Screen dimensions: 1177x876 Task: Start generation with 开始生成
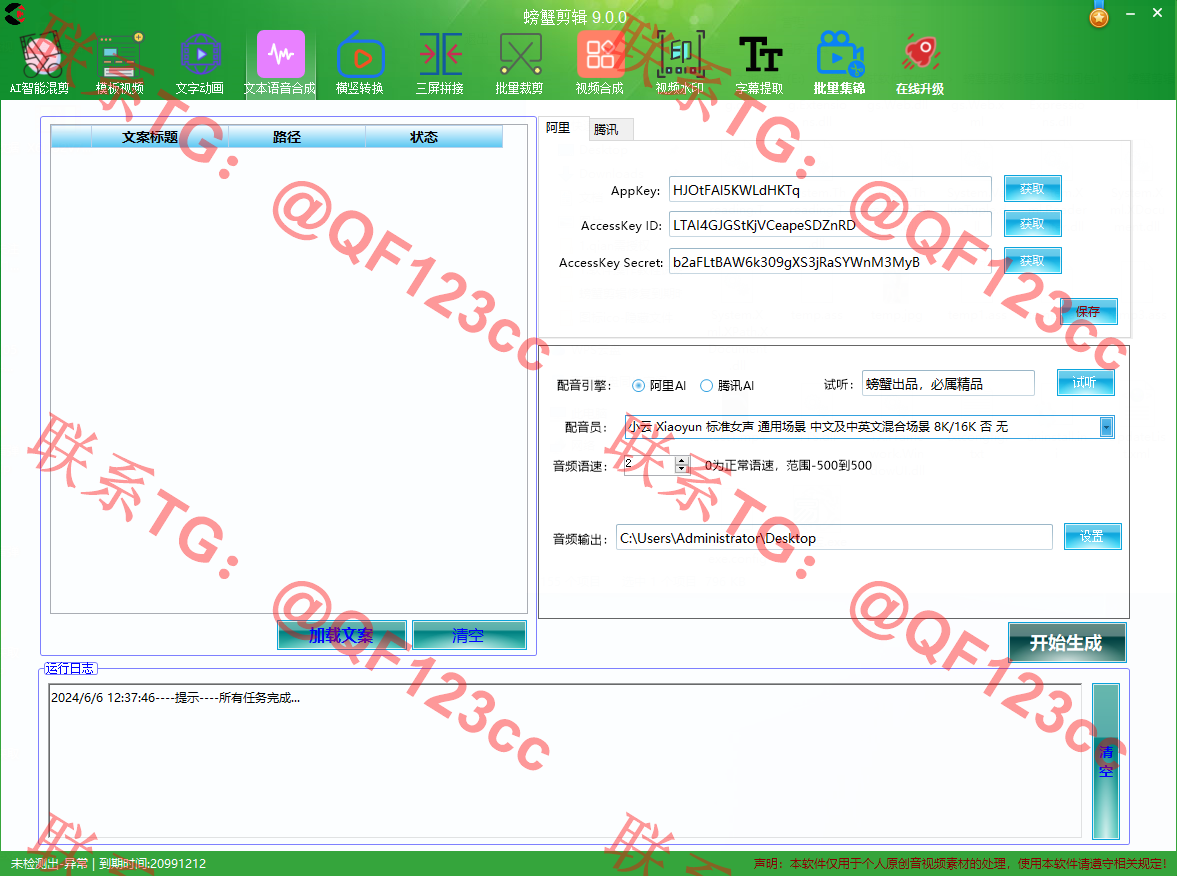click(1067, 643)
